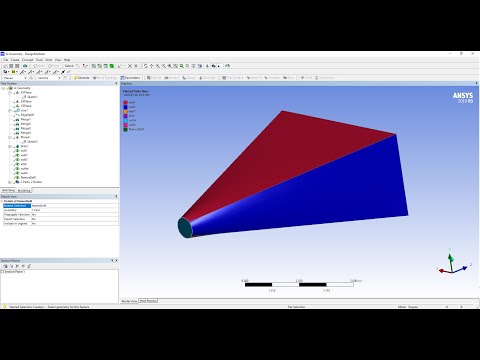The width and height of the screenshot is (480, 360).
Task: Click the Magnifier Window icon
Action: click(175, 66)
